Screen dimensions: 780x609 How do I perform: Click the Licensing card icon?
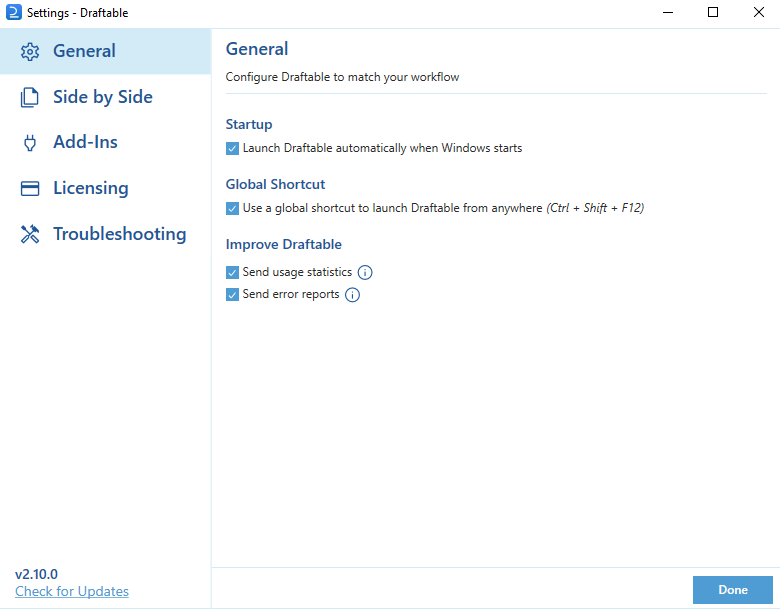click(x=30, y=189)
